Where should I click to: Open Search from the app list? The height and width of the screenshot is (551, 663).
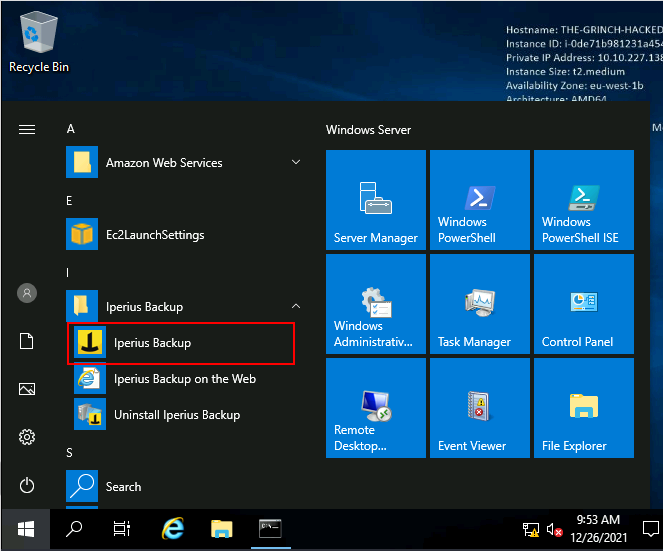point(184,487)
